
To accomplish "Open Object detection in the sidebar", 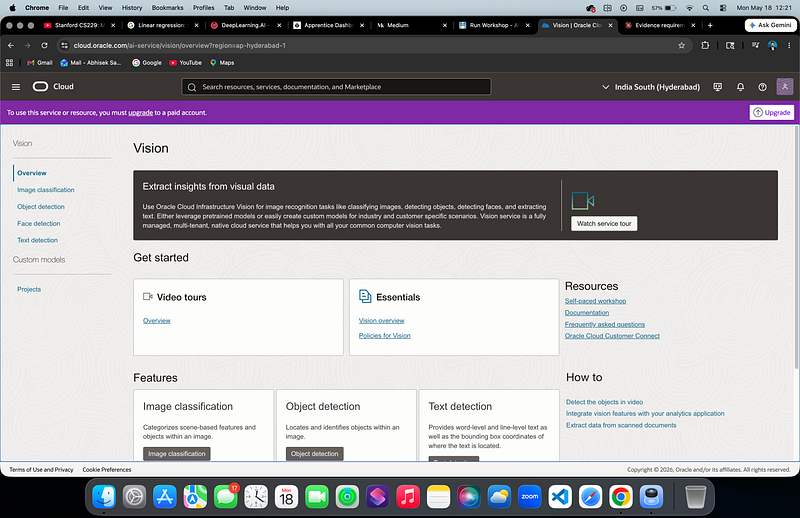I will coord(41,207).
